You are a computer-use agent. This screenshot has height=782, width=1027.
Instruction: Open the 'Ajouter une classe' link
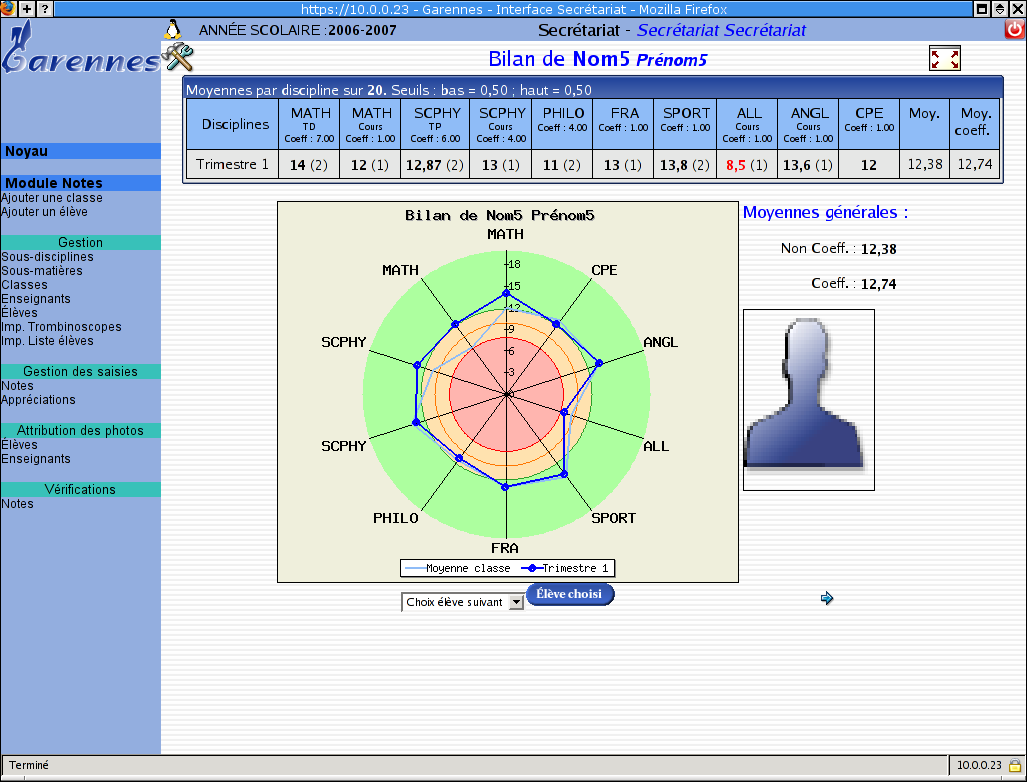(52, 198)
